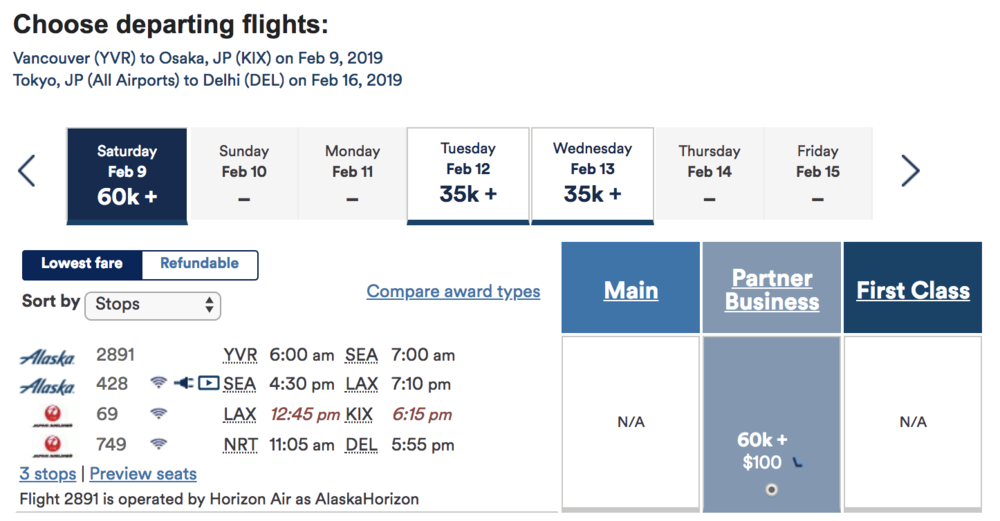Click the Wi-Fi icon on flight 428
The image size is (1000, 521).
click(x=158, y=383)
